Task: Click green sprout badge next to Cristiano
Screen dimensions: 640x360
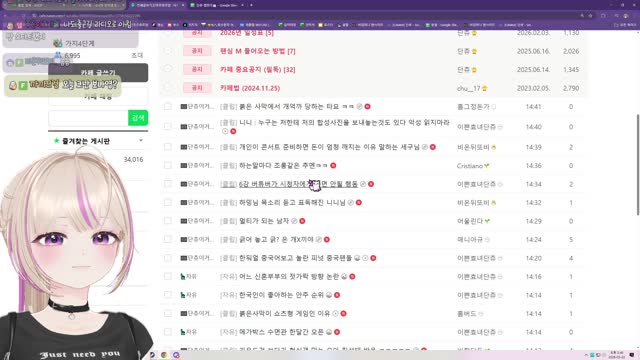Action: tap(487, 166)
